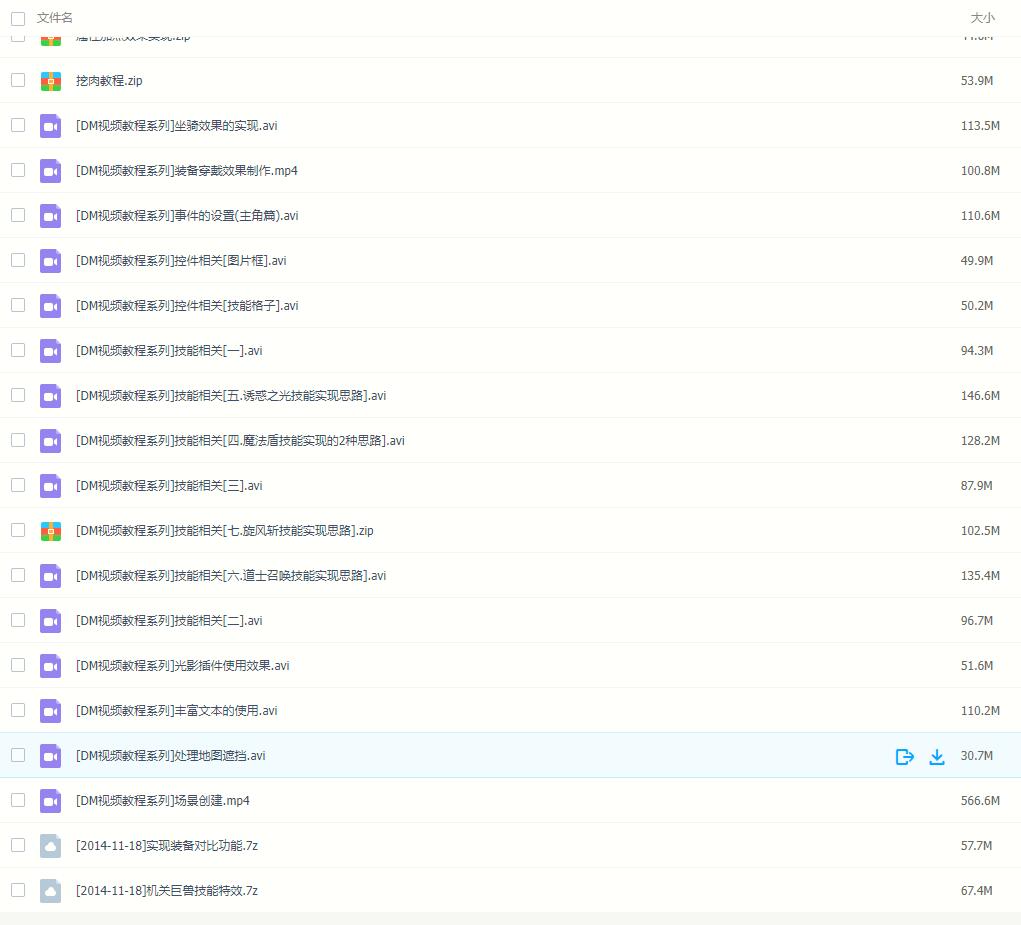Open [DM视频教程系列]技能相关[二].avi
Viewport: 1021px width, 925px height.
coord(169,620)
